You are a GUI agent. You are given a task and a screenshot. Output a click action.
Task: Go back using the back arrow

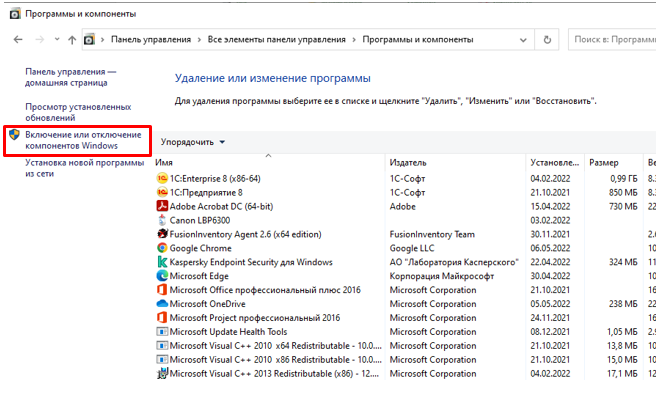tap(18, 39)
